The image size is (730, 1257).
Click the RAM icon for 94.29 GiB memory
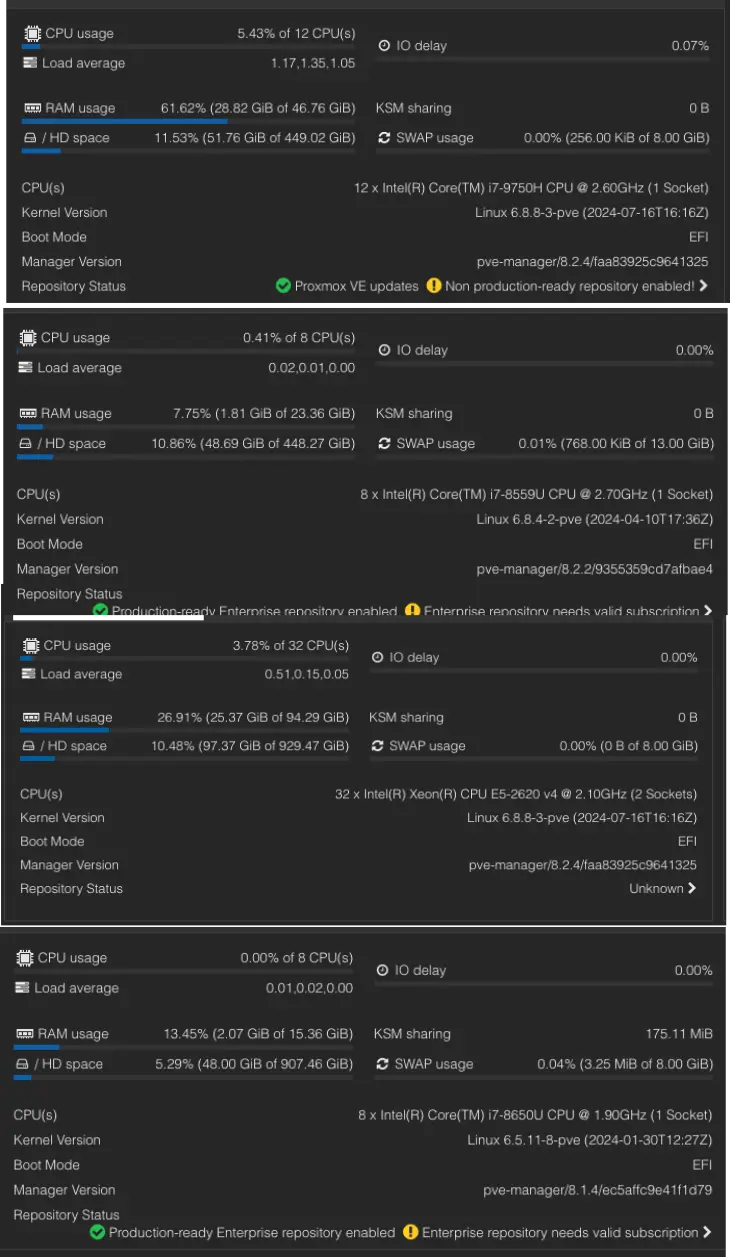click(x=30, y=717)
